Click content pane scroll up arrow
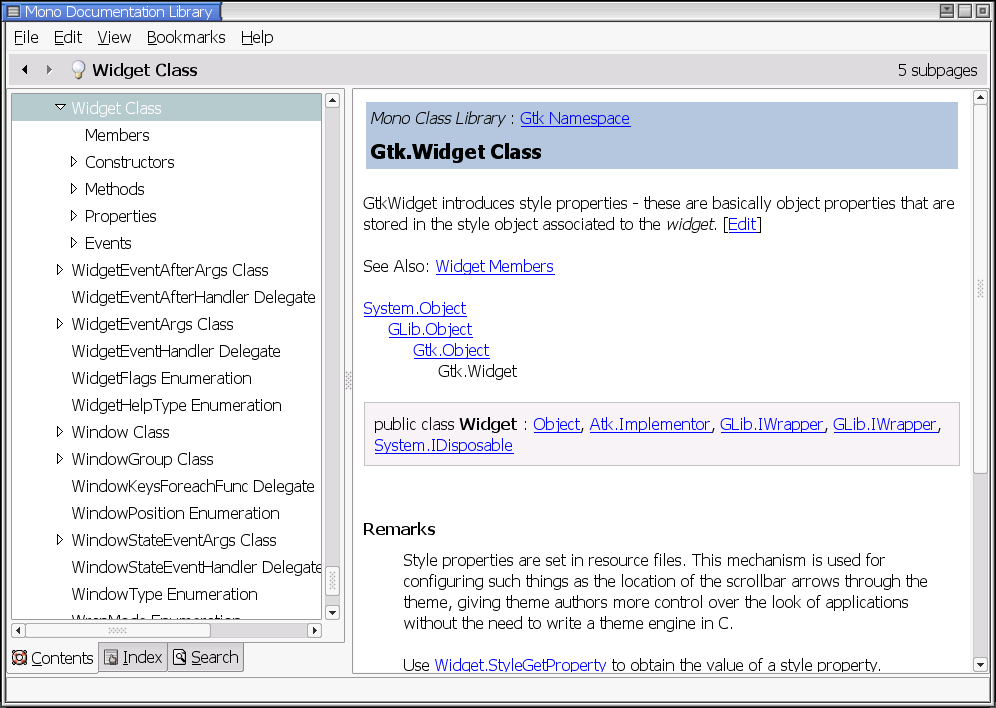 [980, 98]
